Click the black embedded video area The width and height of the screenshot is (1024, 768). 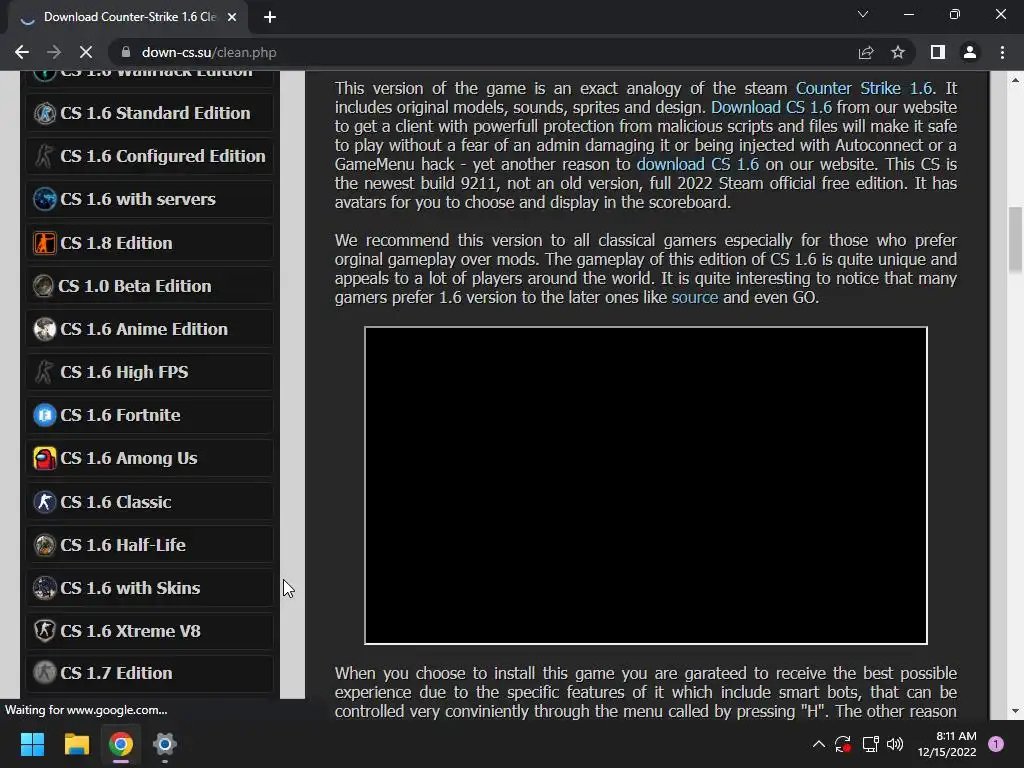[646, 485]
